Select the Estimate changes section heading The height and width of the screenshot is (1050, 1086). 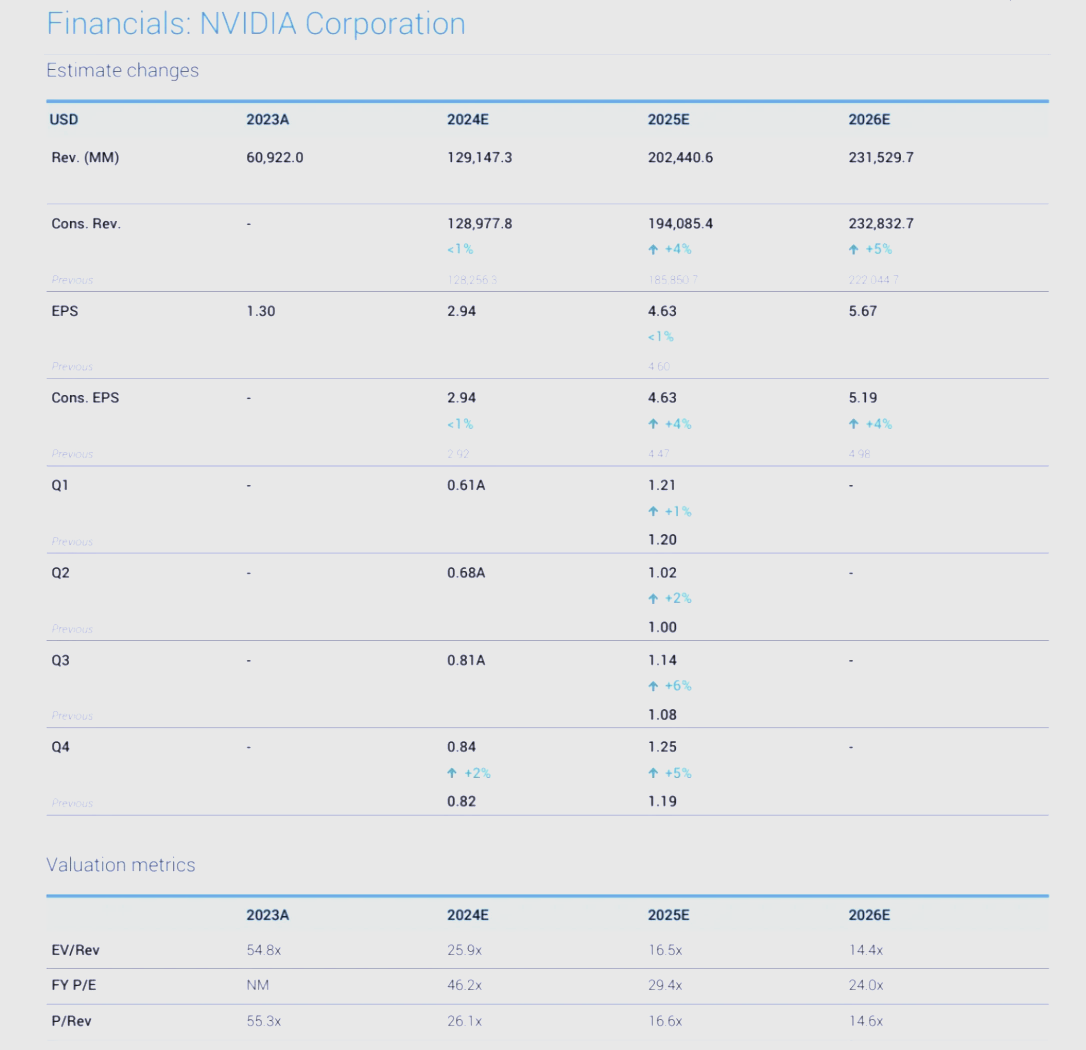point(122,70)
